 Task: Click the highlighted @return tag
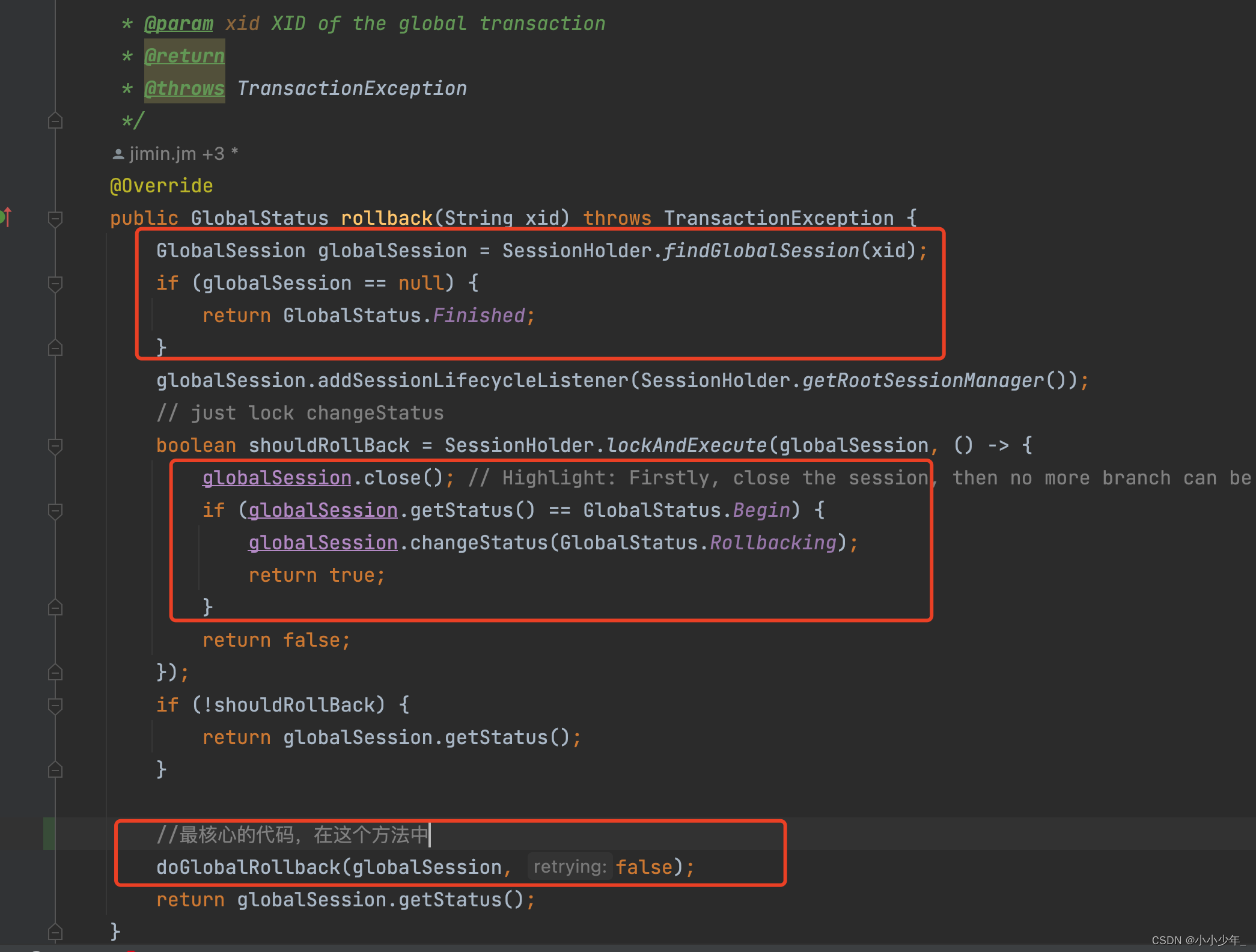tap(184, 56)
